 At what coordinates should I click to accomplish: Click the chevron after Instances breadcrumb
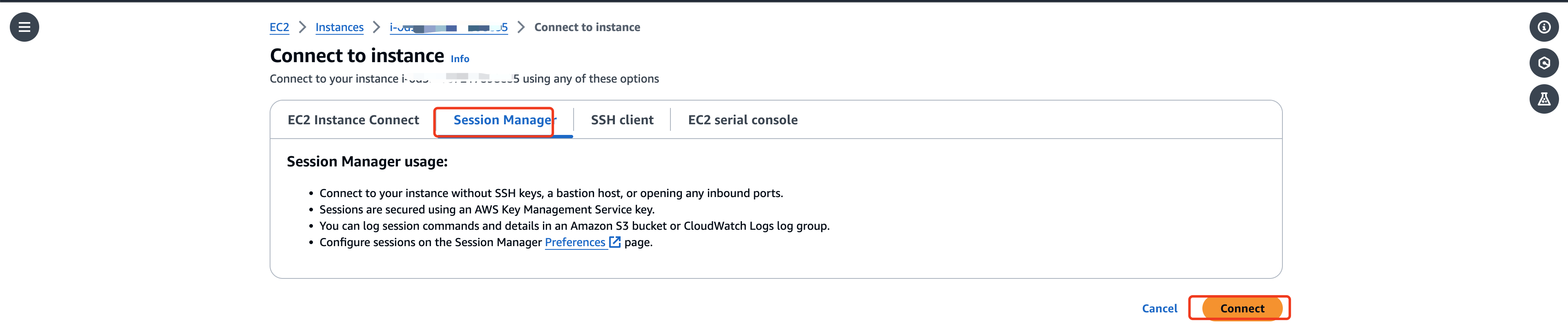pos(376,27)
